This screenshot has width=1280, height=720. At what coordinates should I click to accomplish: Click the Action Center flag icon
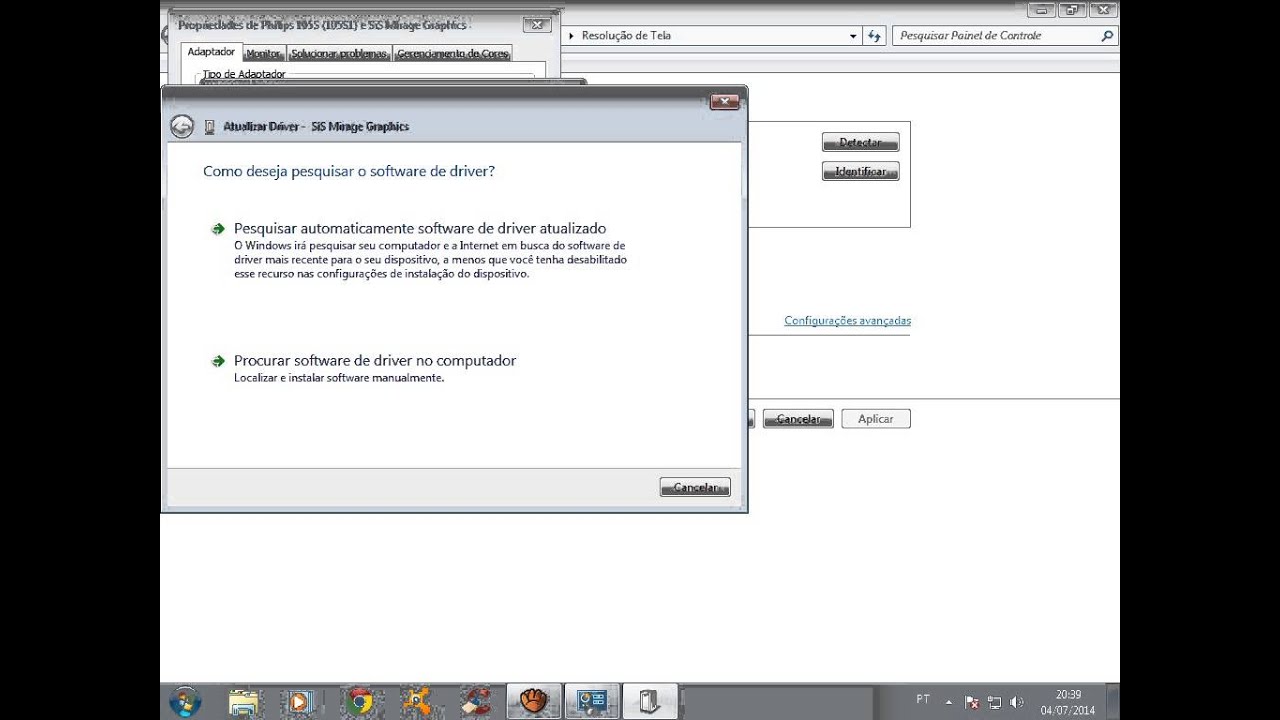click(972, 702)
